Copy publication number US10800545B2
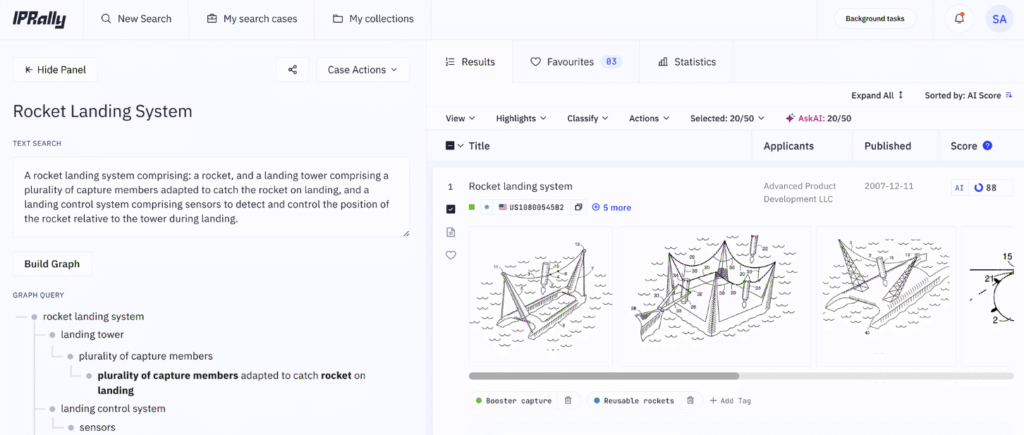Image resolution: width=1024 pixels, height=435 pixels. pos(579,208)
